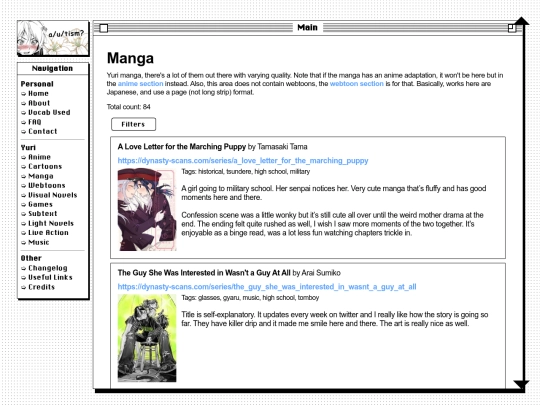Go to Home in the navigation

38,94
